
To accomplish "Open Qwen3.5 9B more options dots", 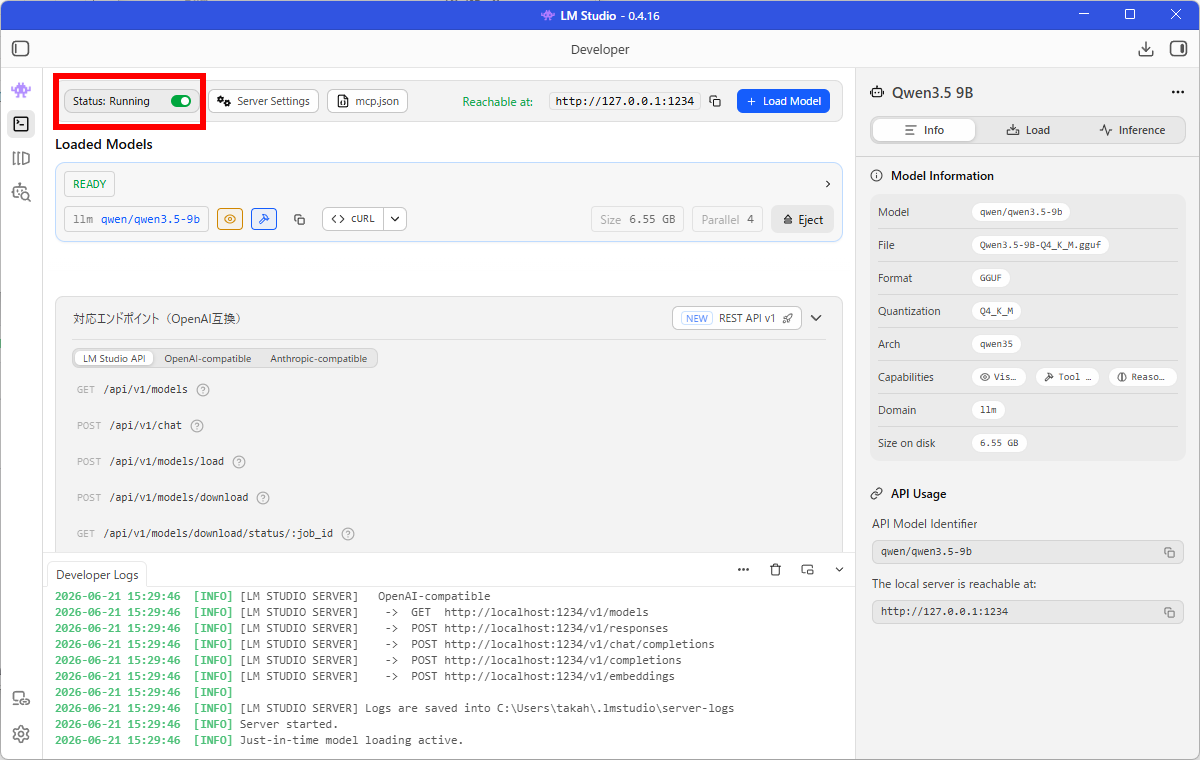I will click(1177, 92).
